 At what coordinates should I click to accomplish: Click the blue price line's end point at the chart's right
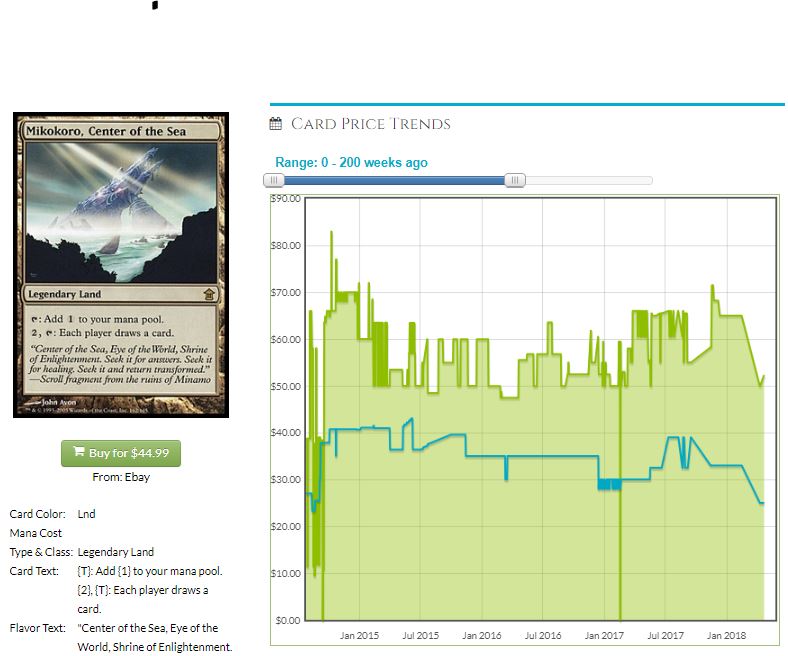click(x=763, y=503)
